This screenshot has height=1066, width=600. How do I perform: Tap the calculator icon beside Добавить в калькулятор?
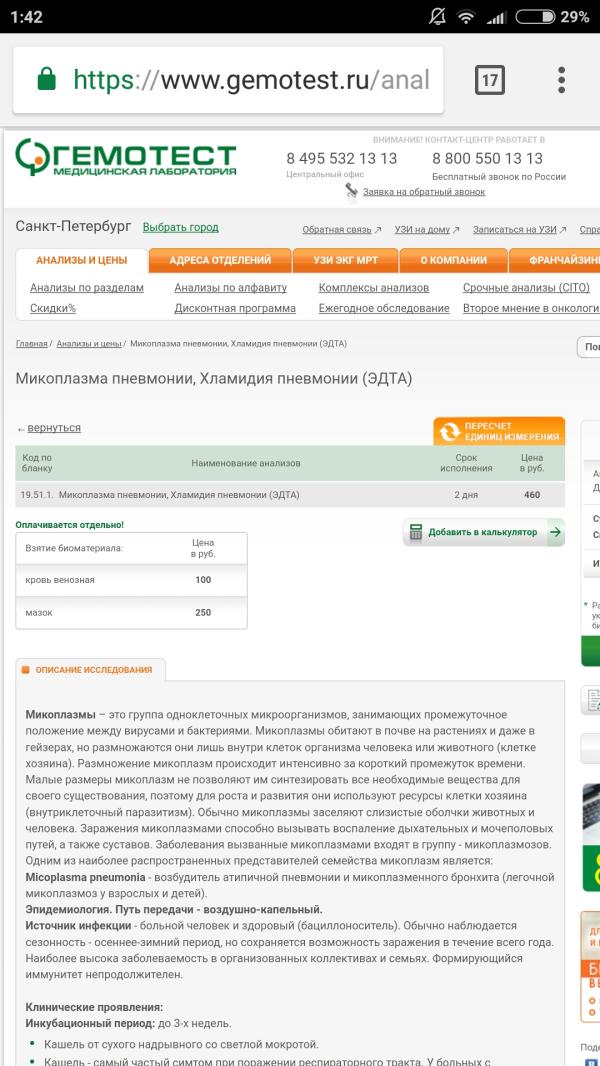tap(416, 532)
